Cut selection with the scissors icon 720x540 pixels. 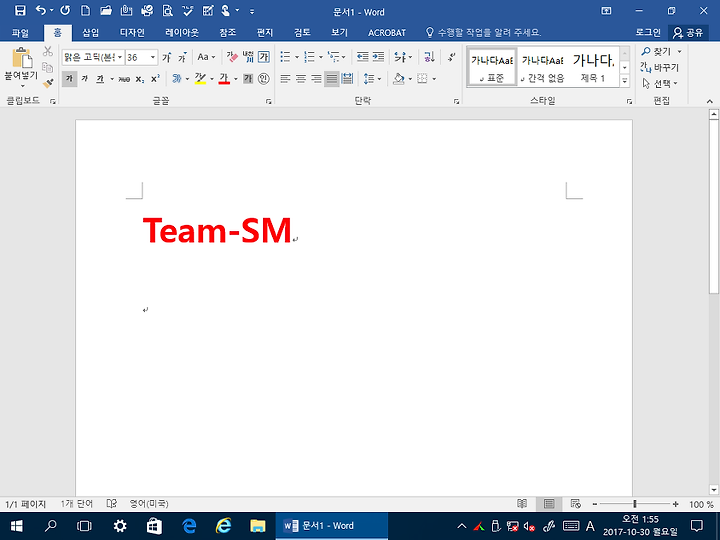point(48,51)
